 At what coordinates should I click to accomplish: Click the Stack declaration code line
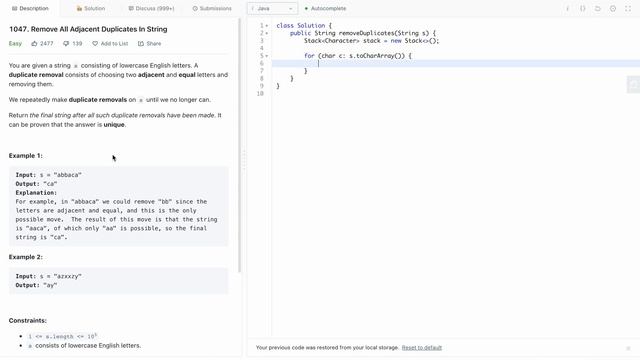[371, 41]
